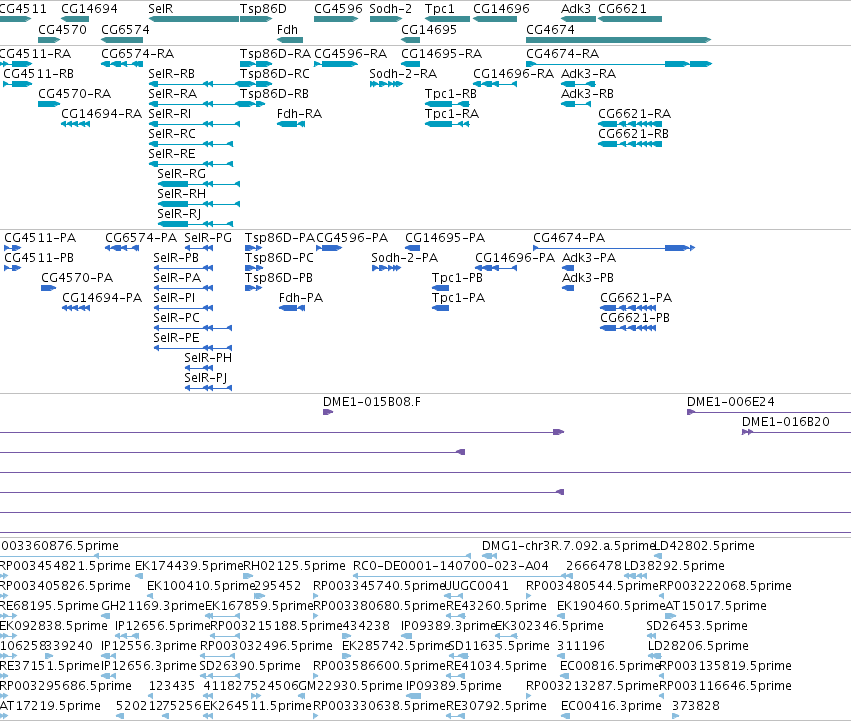851x721 pixels.
Task: Open the DME1-006E24 feature
Action: coord(769,412)
